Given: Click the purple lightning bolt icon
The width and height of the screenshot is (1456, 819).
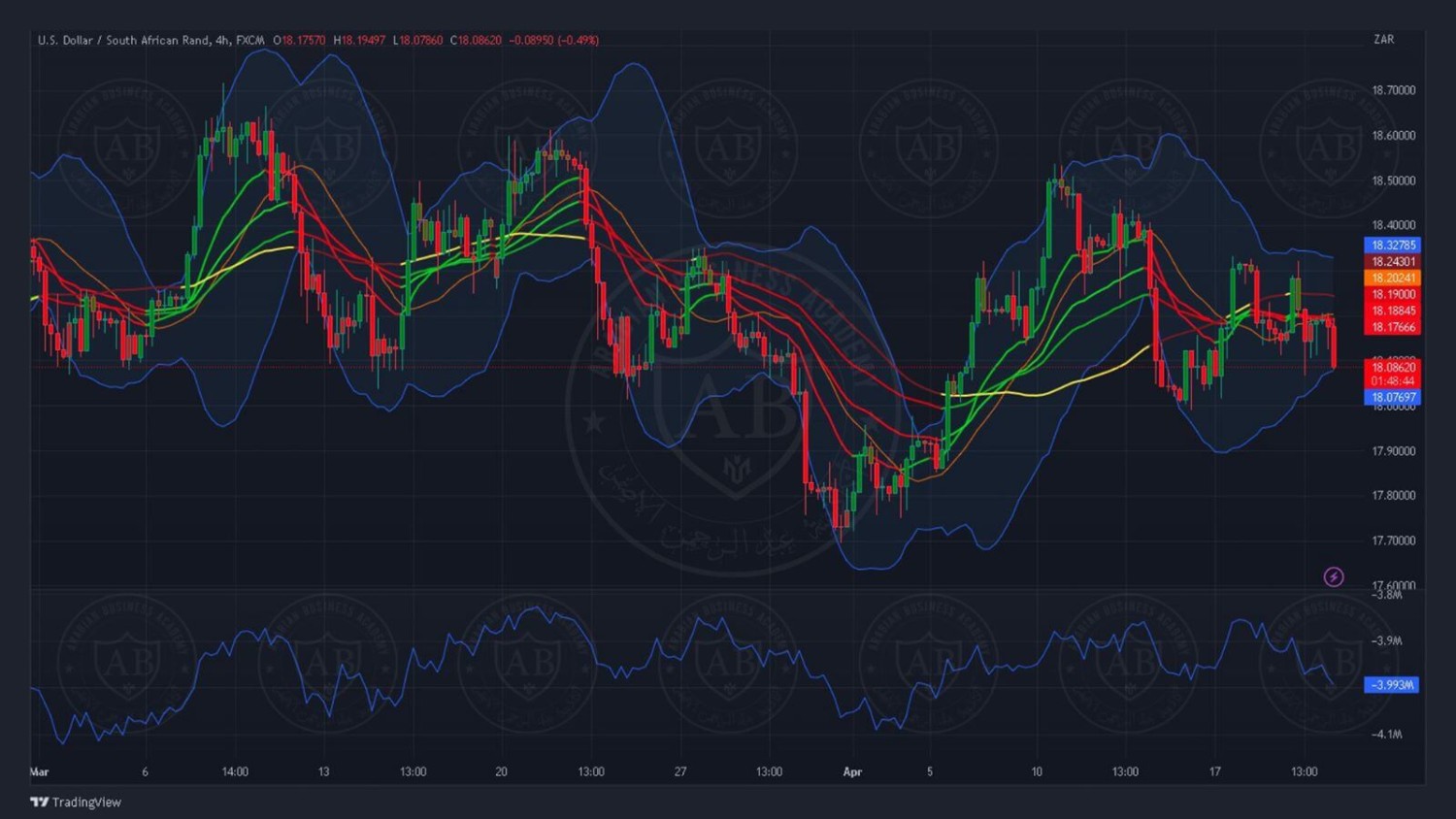Looking at the screenshot, I should (1334, 576).
